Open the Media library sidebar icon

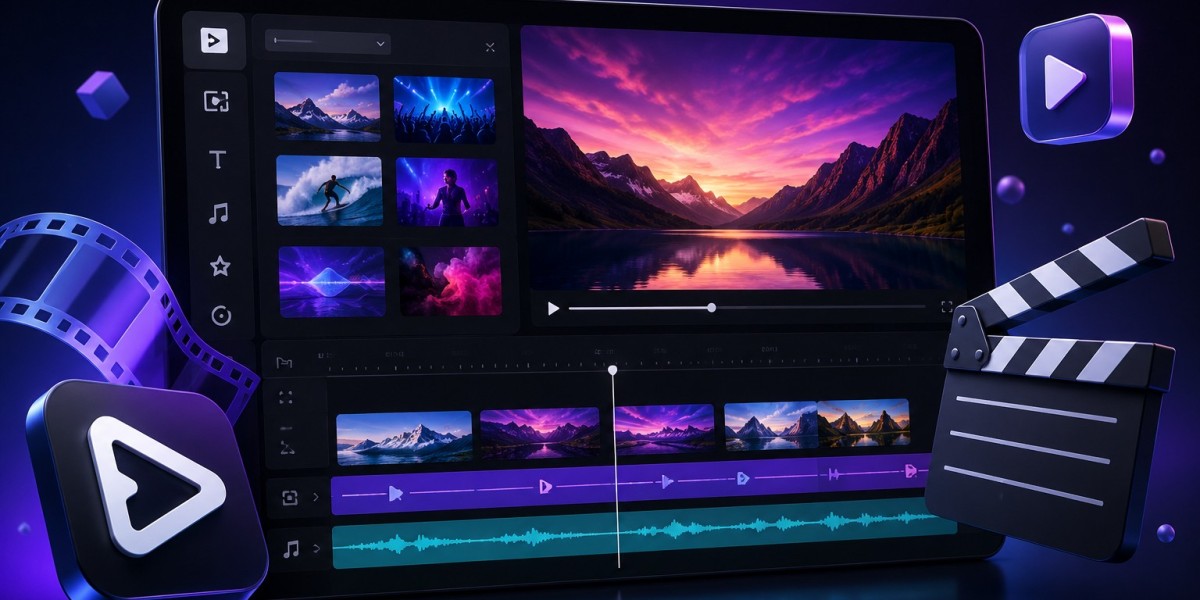216,101
